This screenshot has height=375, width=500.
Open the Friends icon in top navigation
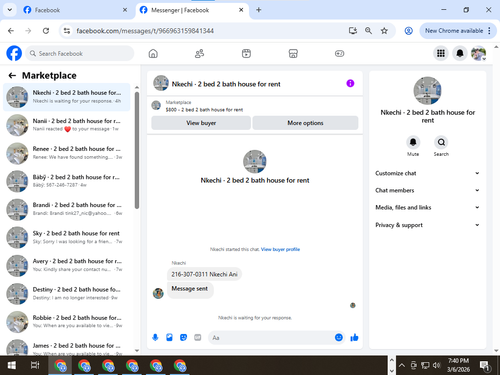(x=199, y=53)
